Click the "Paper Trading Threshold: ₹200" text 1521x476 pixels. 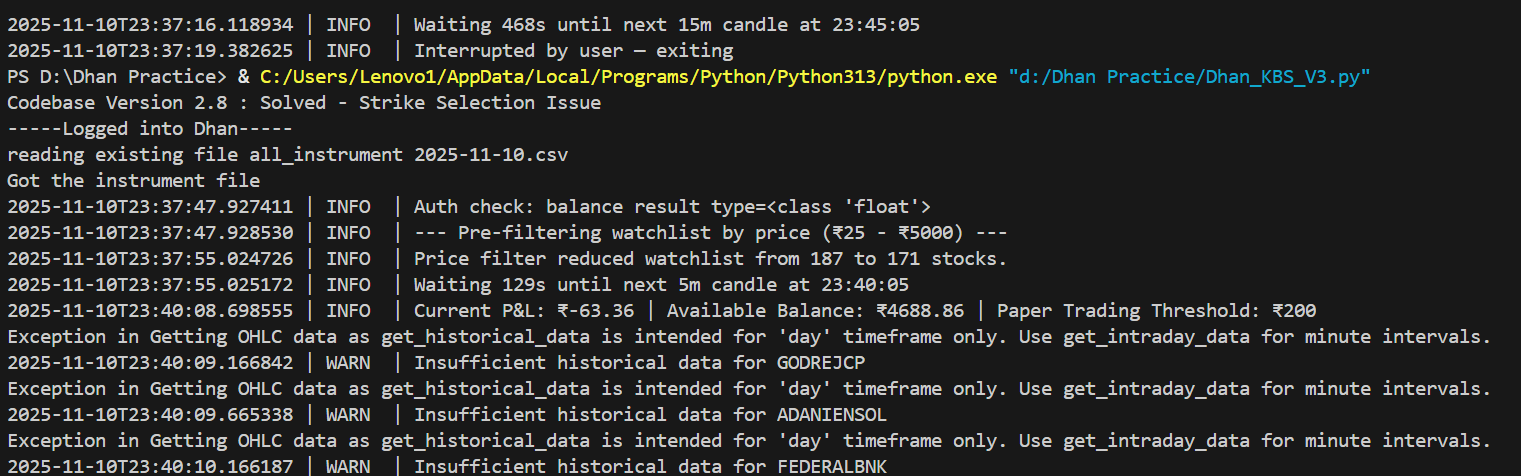(1156, 311)
